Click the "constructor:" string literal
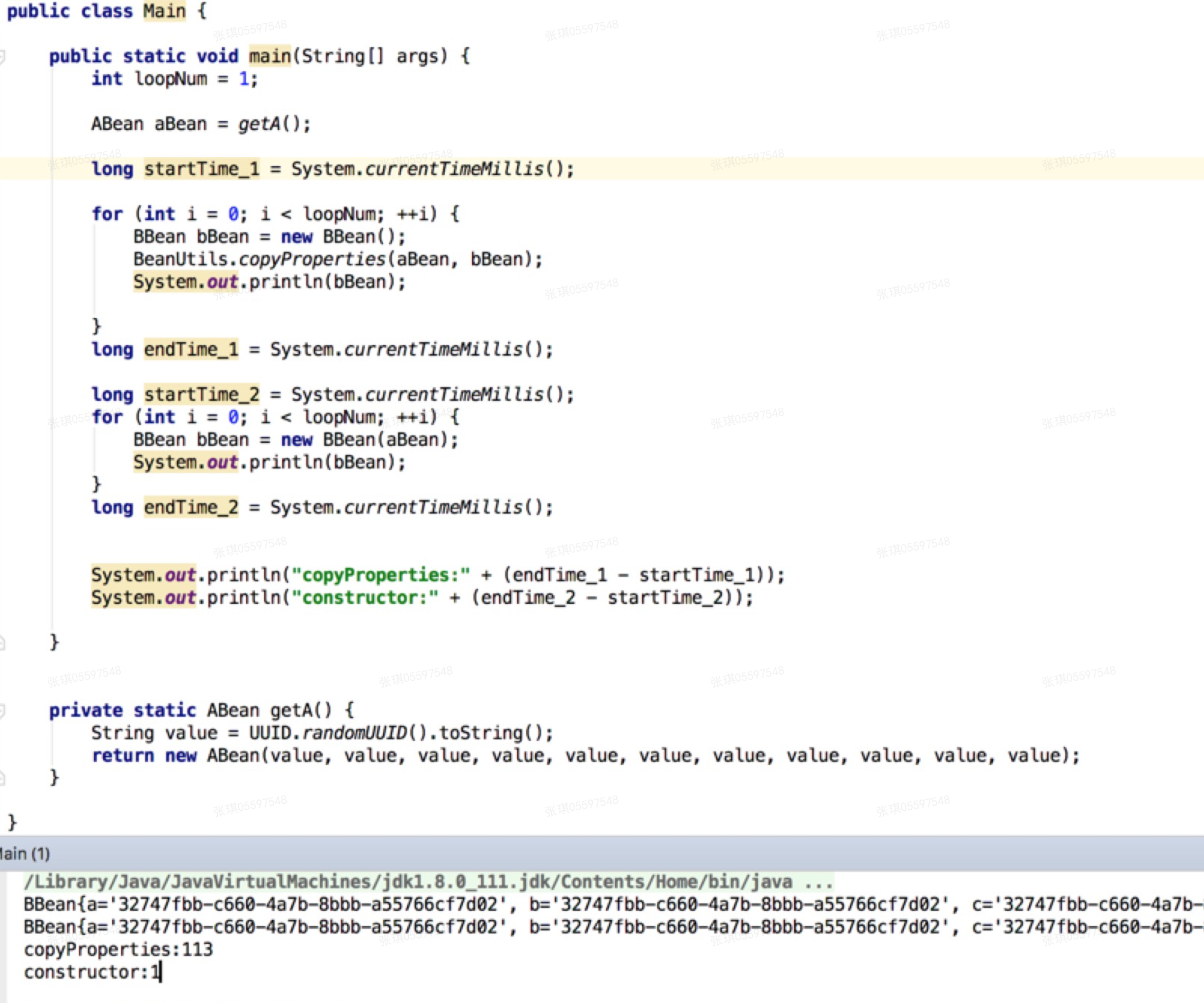The width and height of the screenshot is (1204, 1003). (x=365, y=598)
